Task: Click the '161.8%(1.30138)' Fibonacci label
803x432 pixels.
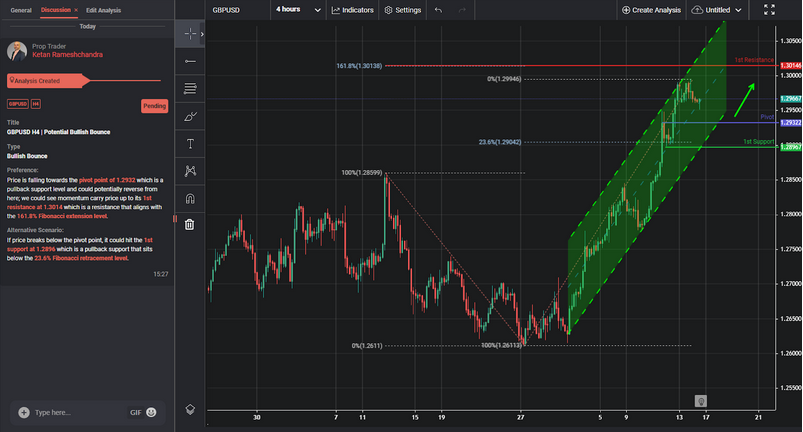Action: (359, 66)
